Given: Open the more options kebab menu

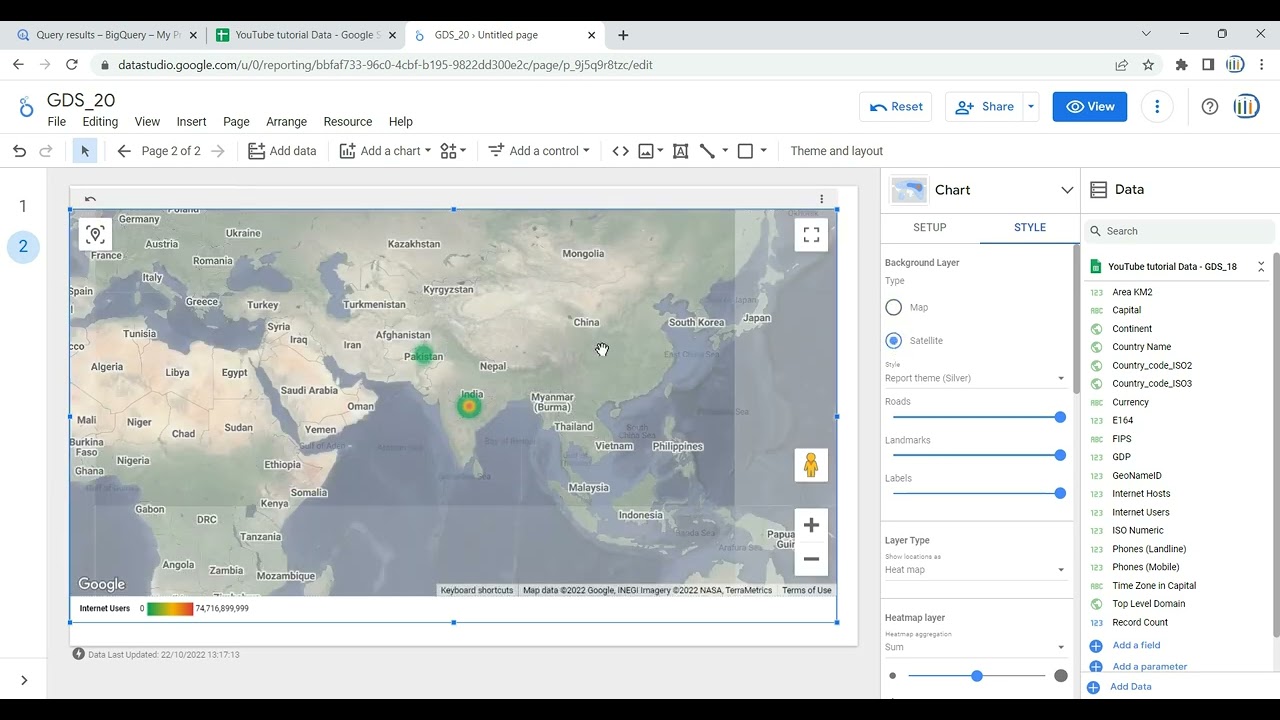Looking at the screenshot, I should point(1157,107).
